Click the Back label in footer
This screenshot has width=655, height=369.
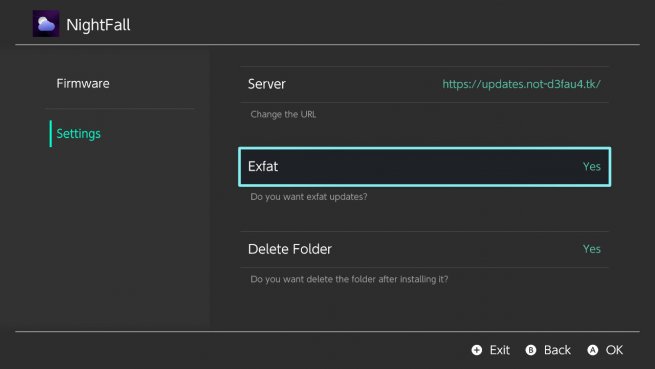point(557,350)
